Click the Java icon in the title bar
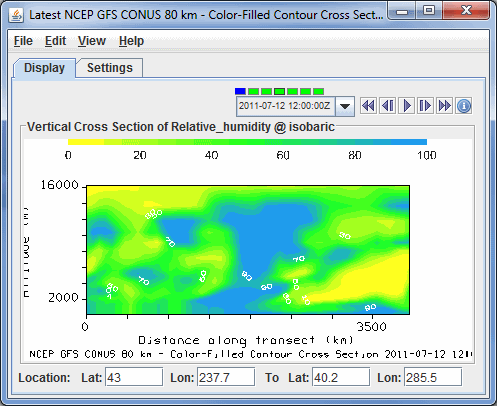497x406 pixels. pos(16,15)
